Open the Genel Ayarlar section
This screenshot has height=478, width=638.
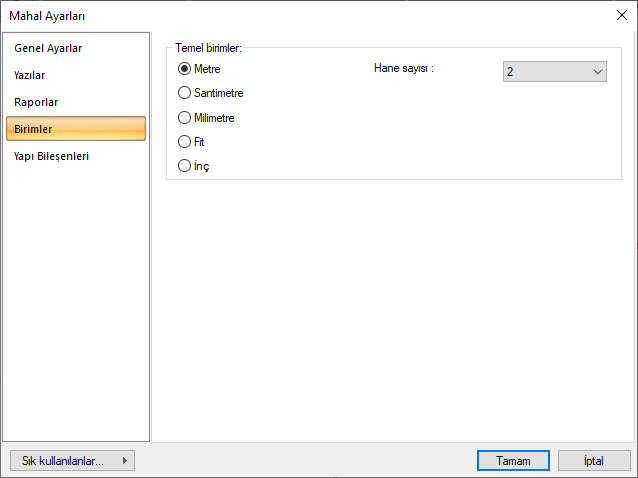pyautogui.click(x=48, y=48)
